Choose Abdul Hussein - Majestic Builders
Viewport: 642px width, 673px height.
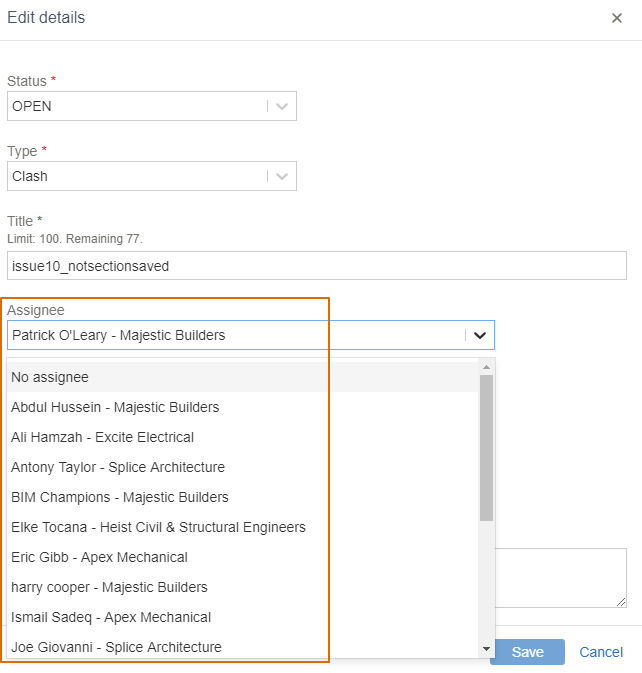tap(242, 407)
